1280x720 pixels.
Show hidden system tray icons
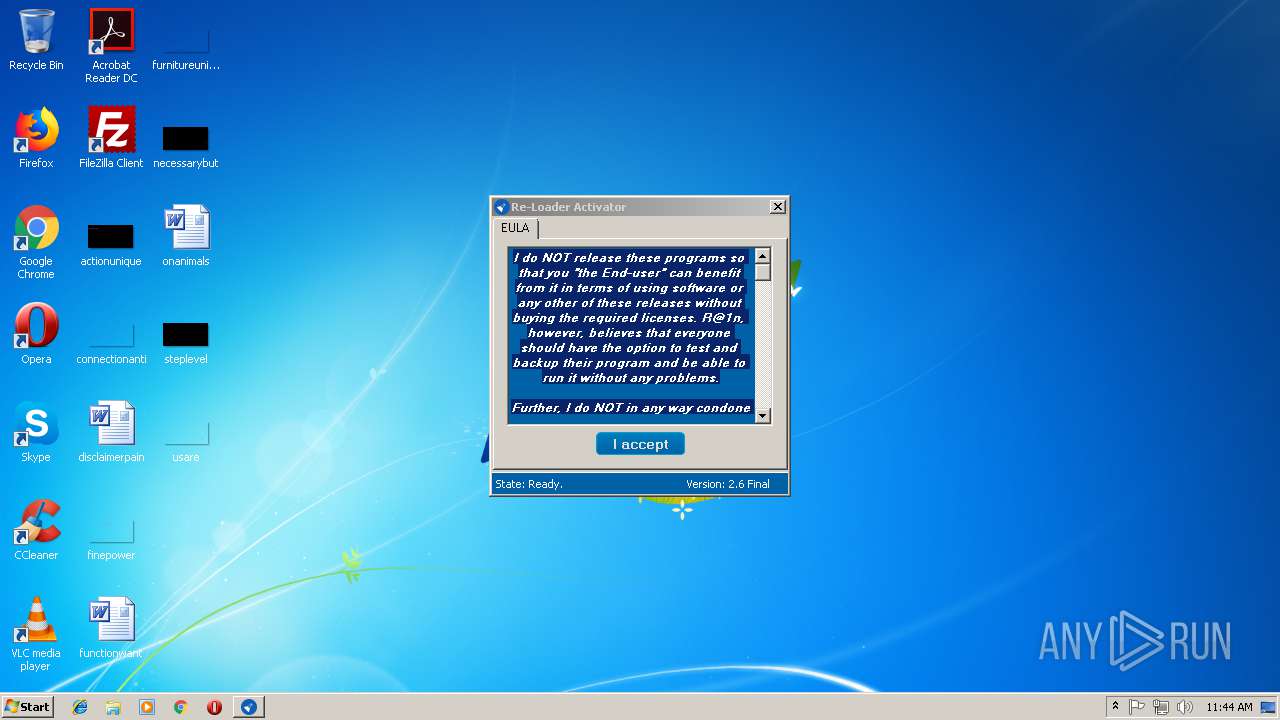coord(1115,707)
